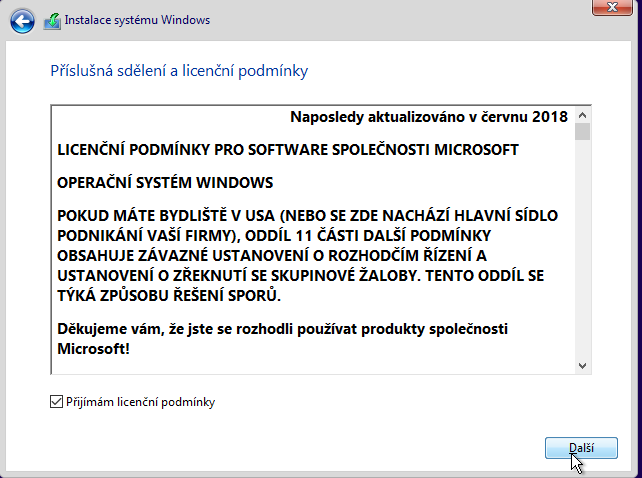Go back using the blue arrow button
The width and height of the screenshot is (642, 478).
tap(24, 20)
